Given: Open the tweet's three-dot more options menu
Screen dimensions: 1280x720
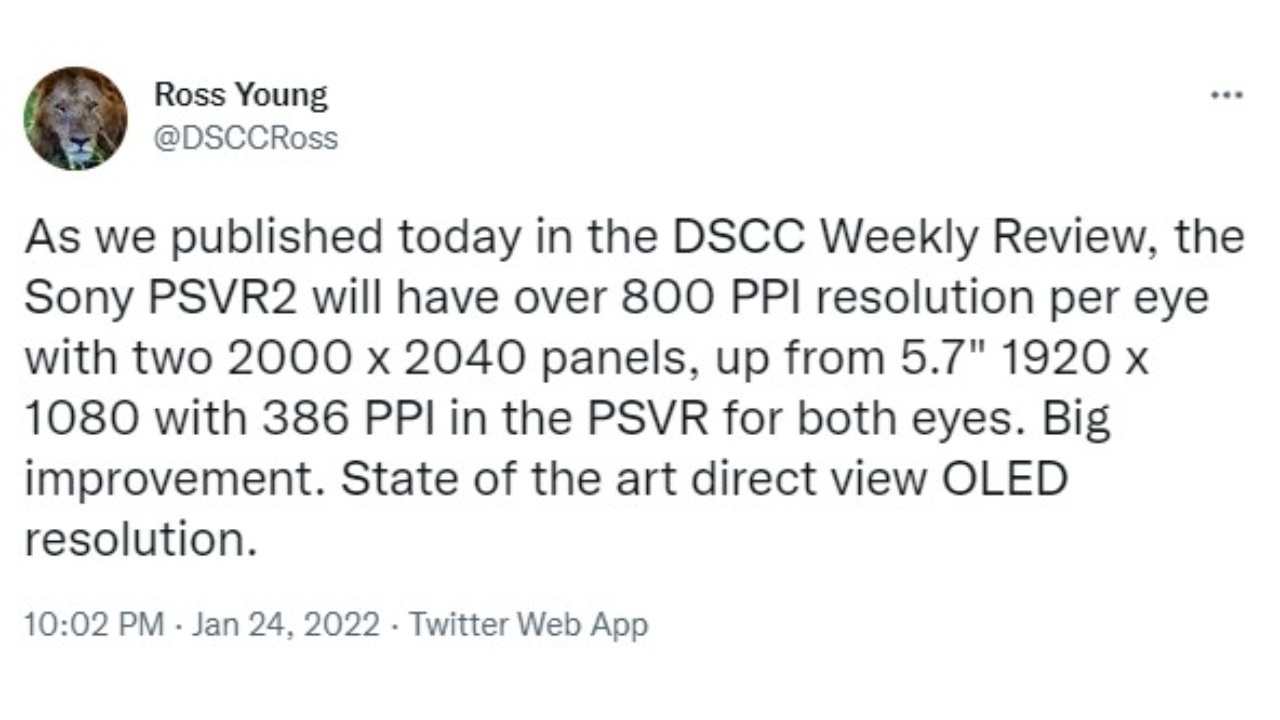Looking at the screenshot, I should (1226, 96).
